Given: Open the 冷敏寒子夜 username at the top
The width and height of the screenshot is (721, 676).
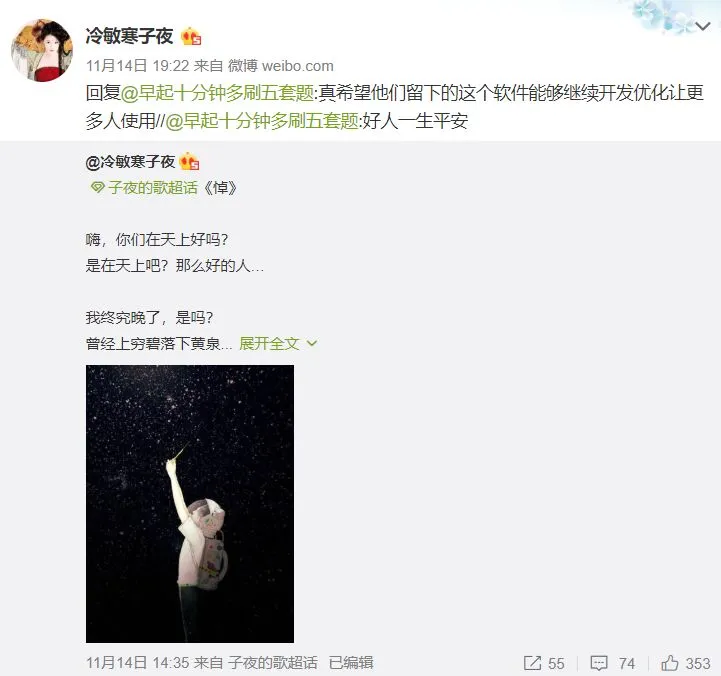Looking at the screenshot, I should pyautogui.click(x=129, y=36).
